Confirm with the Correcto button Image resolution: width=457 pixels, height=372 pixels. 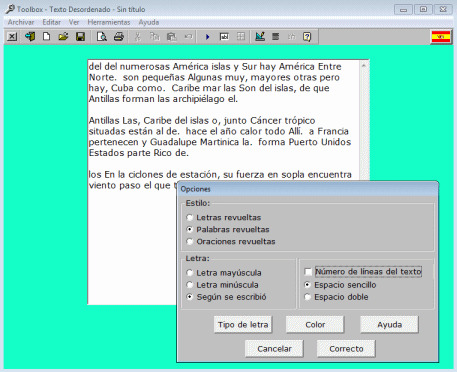click(x=346, y=349)
